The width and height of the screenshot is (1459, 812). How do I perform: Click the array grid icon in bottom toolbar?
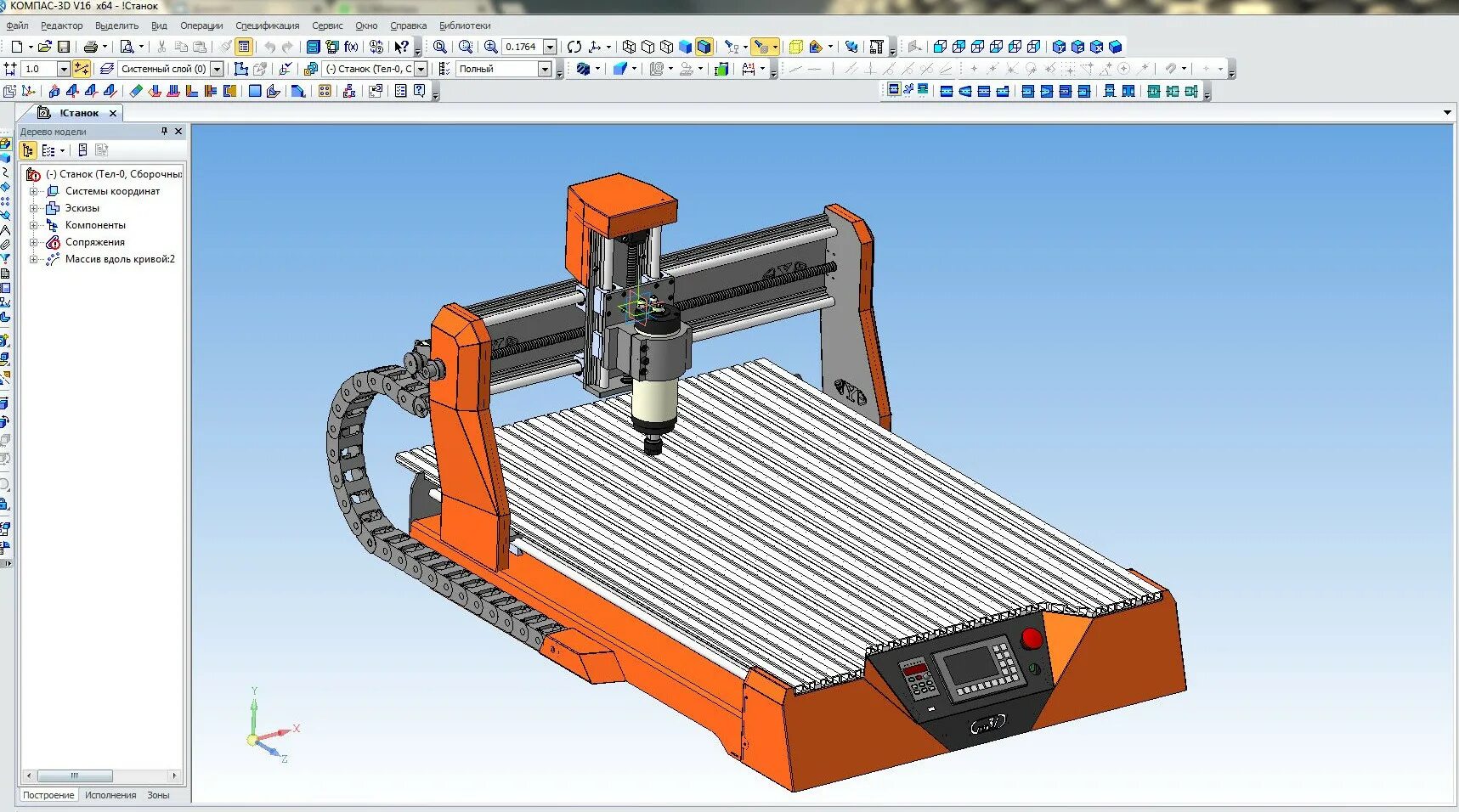[325, 91]
